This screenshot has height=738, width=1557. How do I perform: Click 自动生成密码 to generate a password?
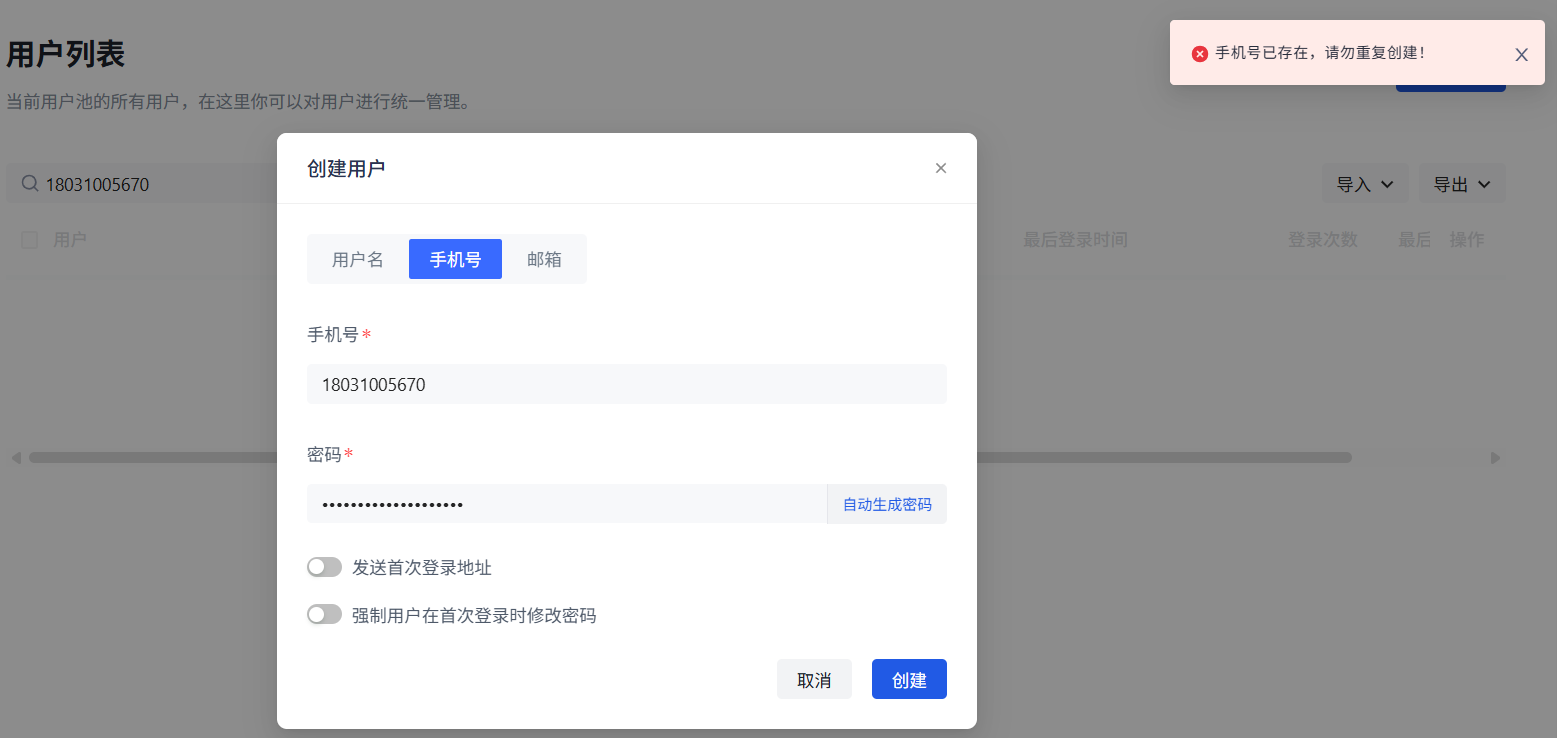886,504
